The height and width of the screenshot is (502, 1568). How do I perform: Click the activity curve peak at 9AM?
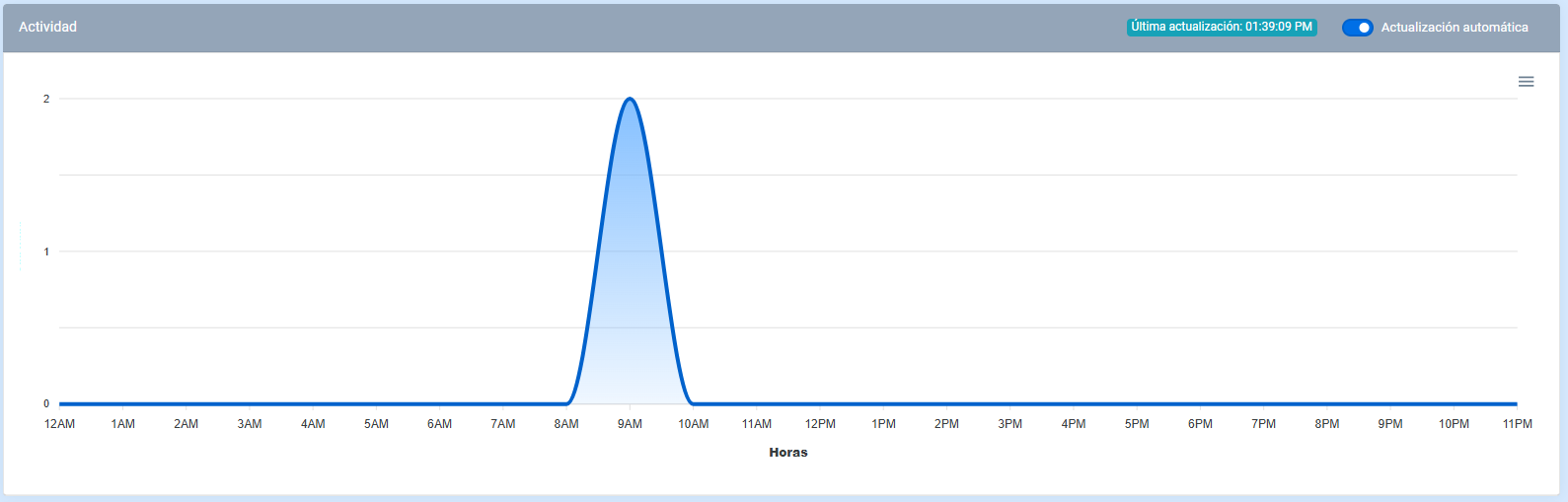click(630, 99)
